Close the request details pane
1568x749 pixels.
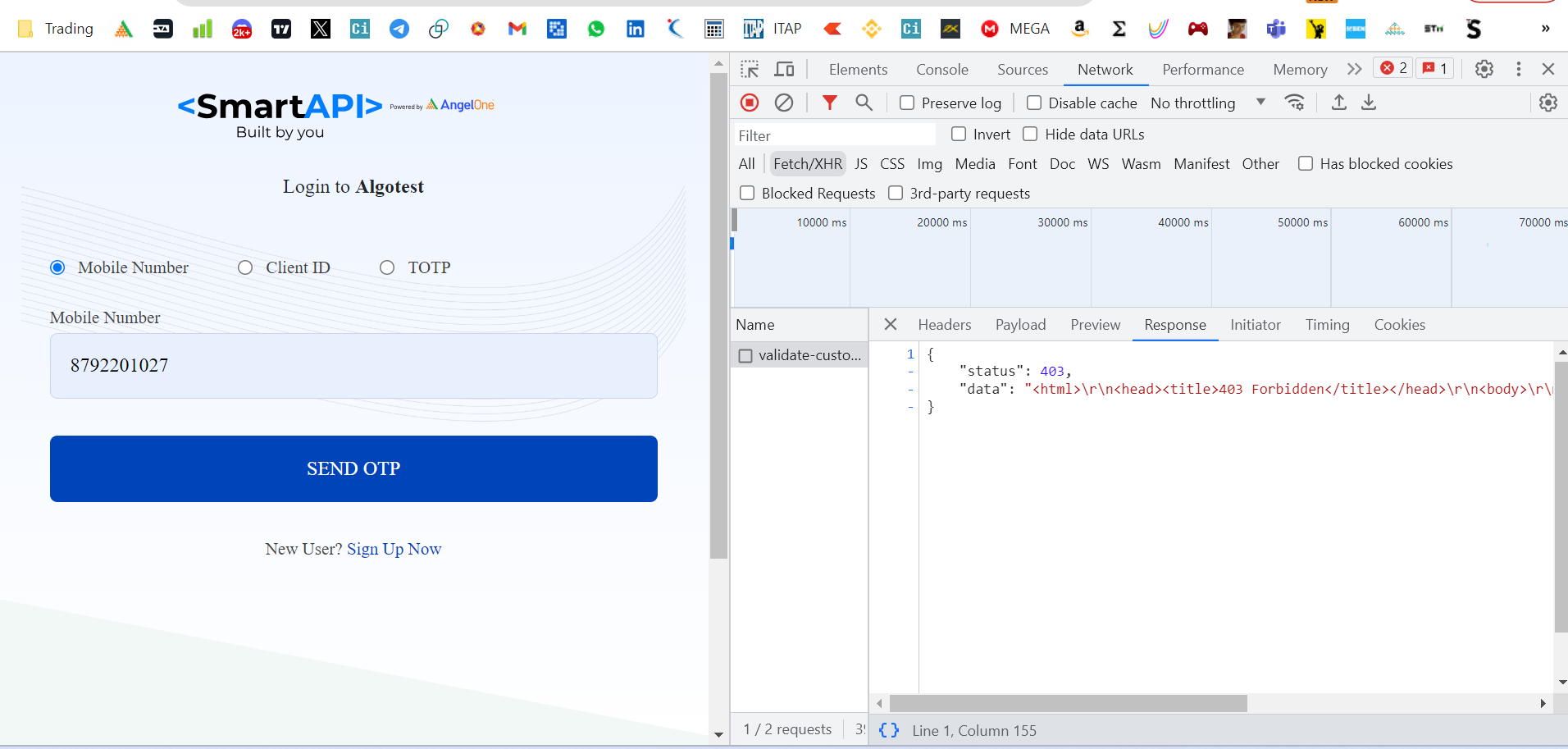tap(891, 325)
